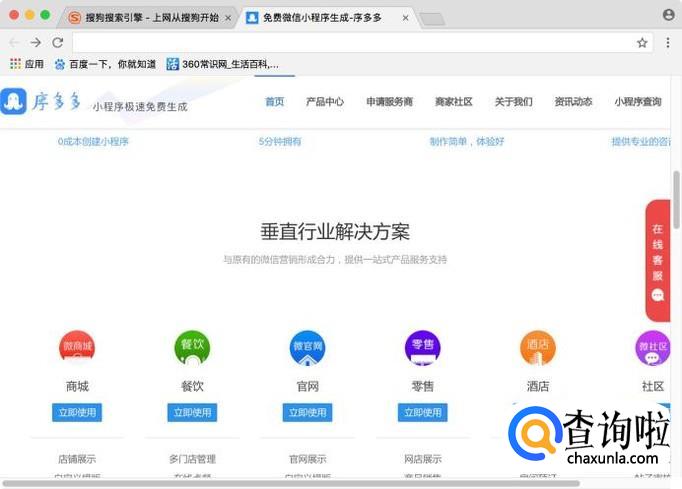Click the green 餐饮 icon
The height and width of the screenshot is (489, 682).
pos(192,348)
